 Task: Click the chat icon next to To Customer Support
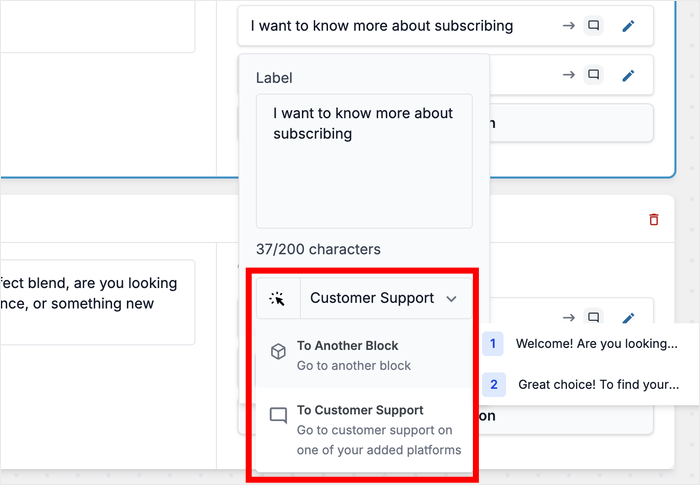[279, 415]
